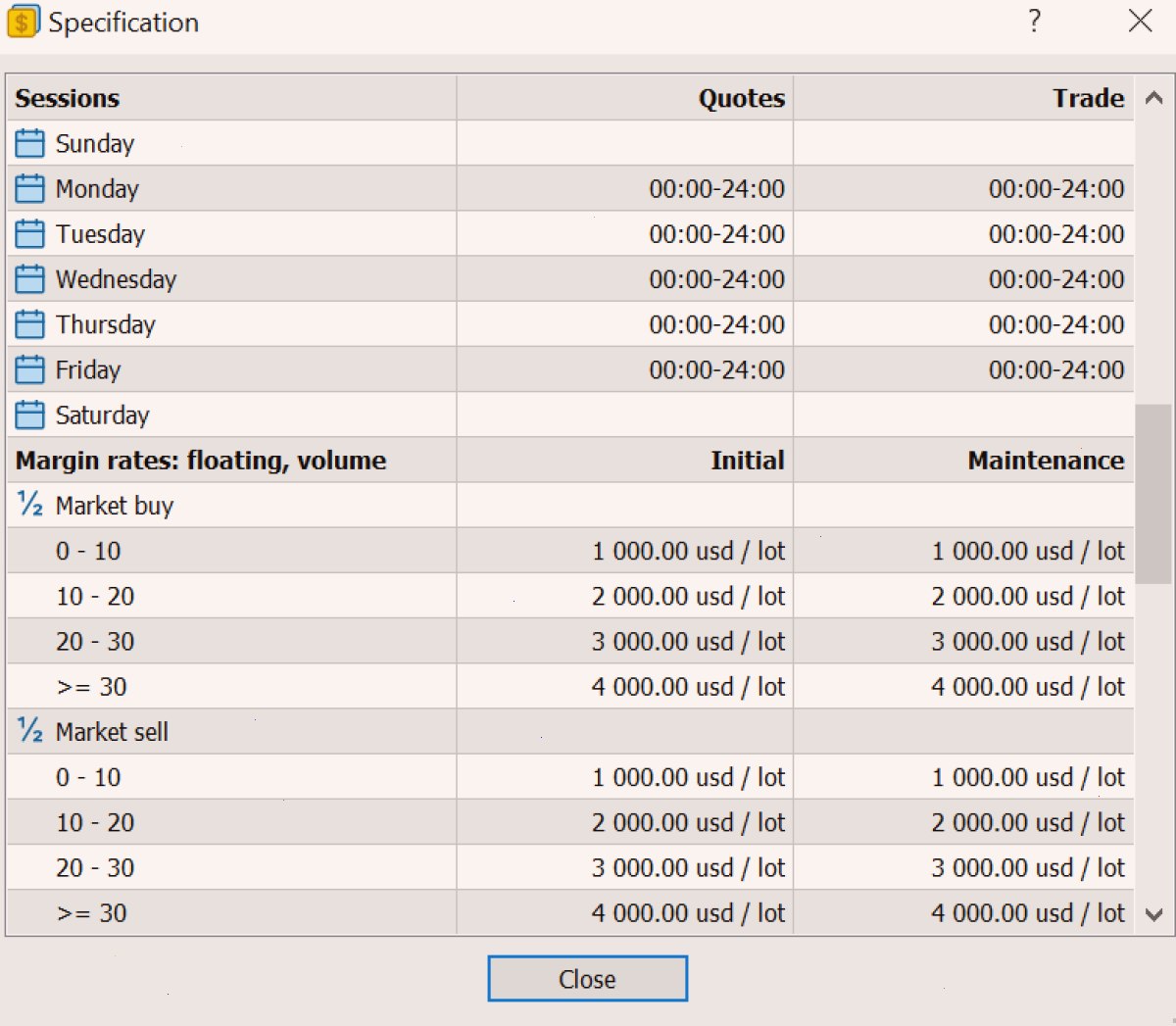
Task: Click the Tuesday calendar icon
Action: pos(29,233)
